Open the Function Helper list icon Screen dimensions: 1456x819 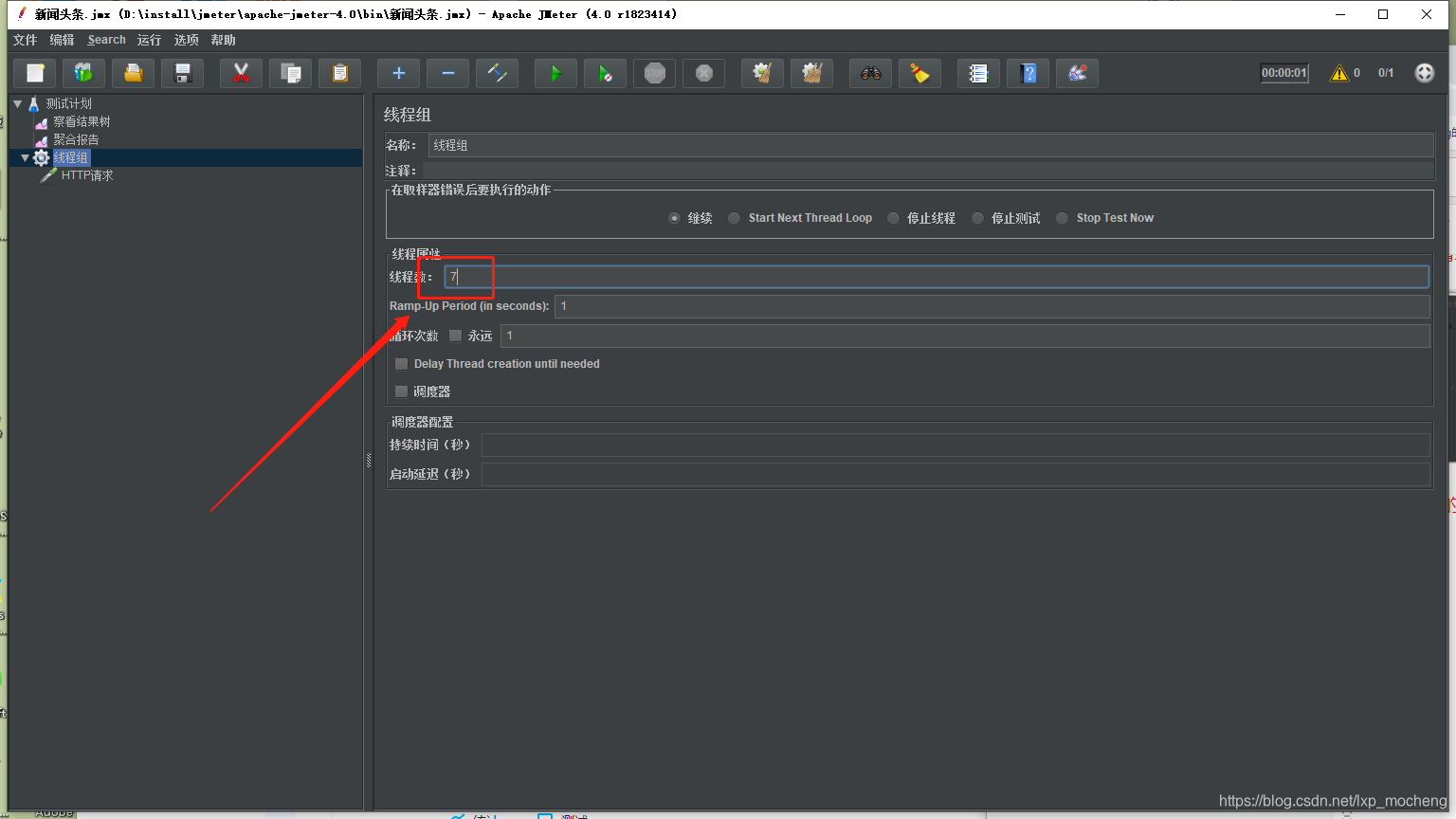pyautogui.click(x=978, y=73)
